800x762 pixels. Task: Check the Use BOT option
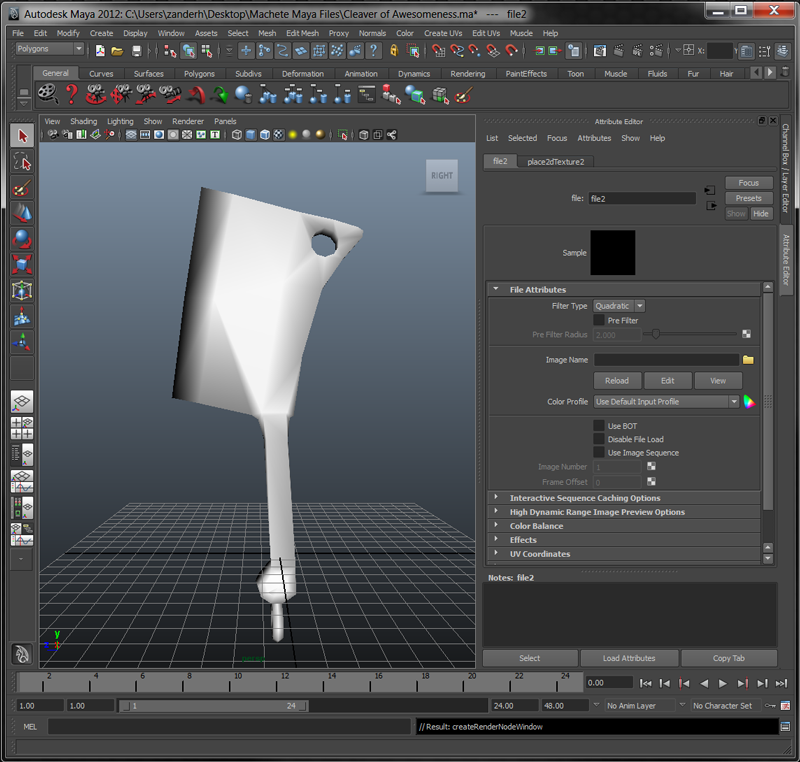599,426
